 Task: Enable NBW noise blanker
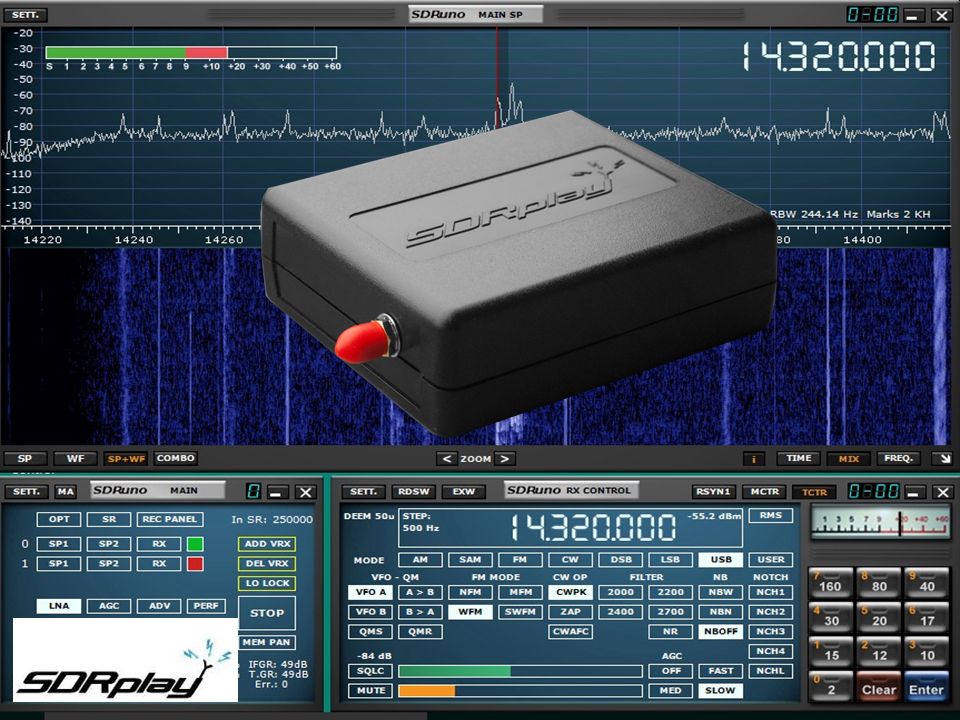coord(721,592)
